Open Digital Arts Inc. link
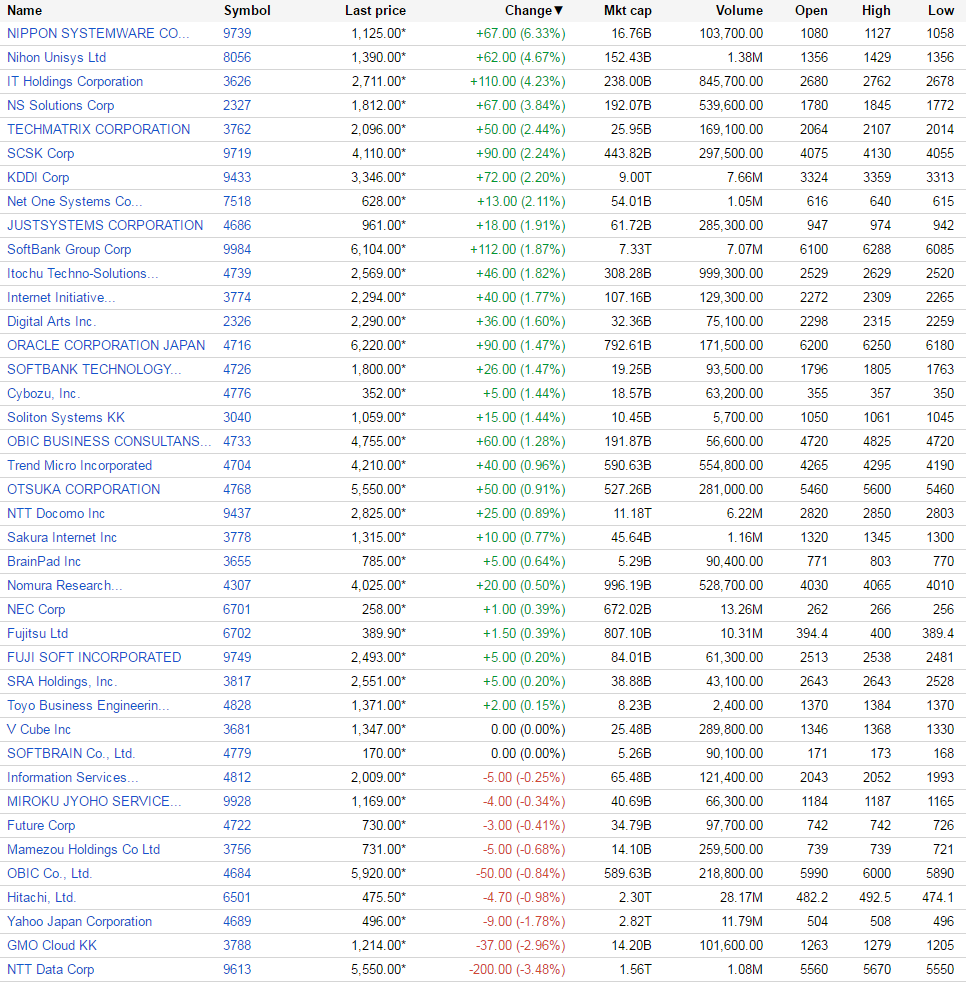This screenshot has width=966, height=983. coord(51,322)
